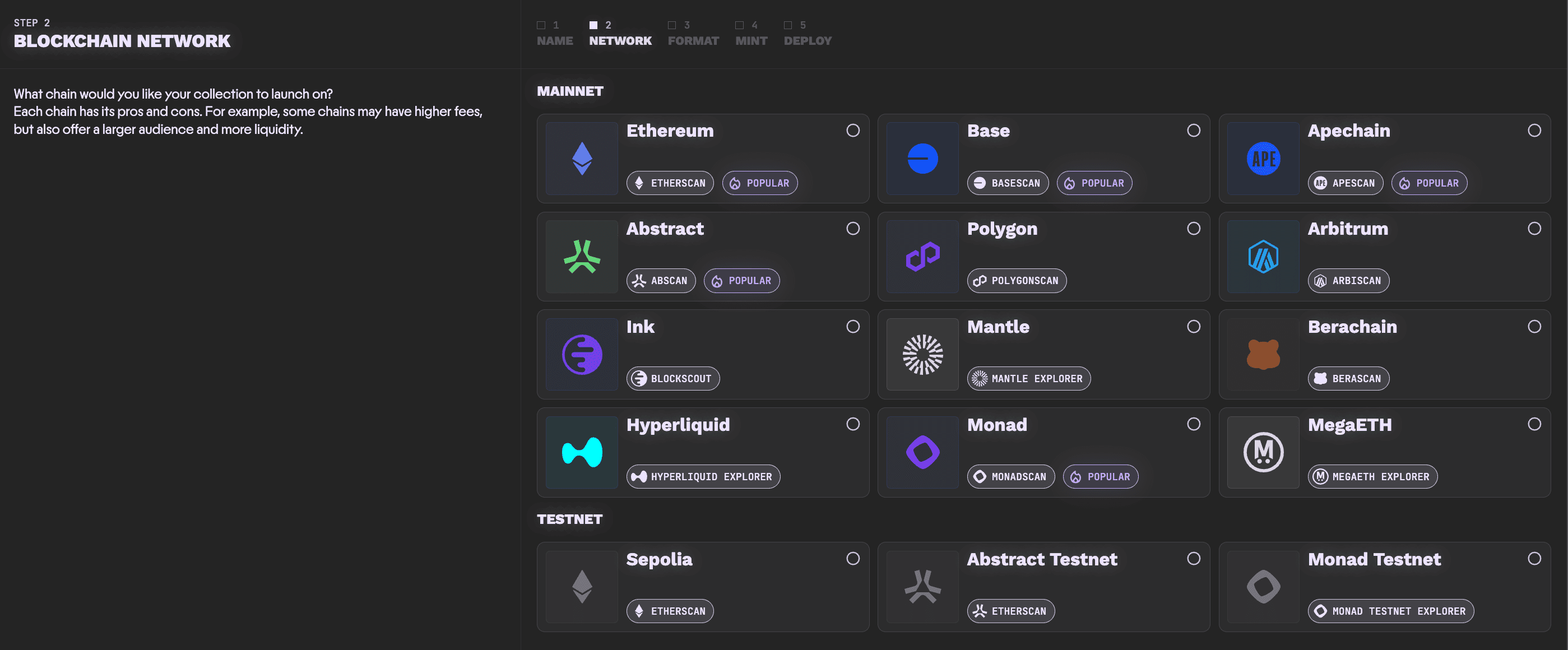Select the MegaETH radio button

click(x=1534, y=424)
